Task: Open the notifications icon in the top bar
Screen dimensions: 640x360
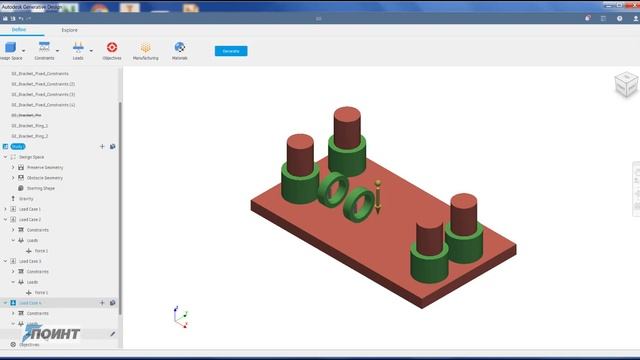Action: coord(588,18)
